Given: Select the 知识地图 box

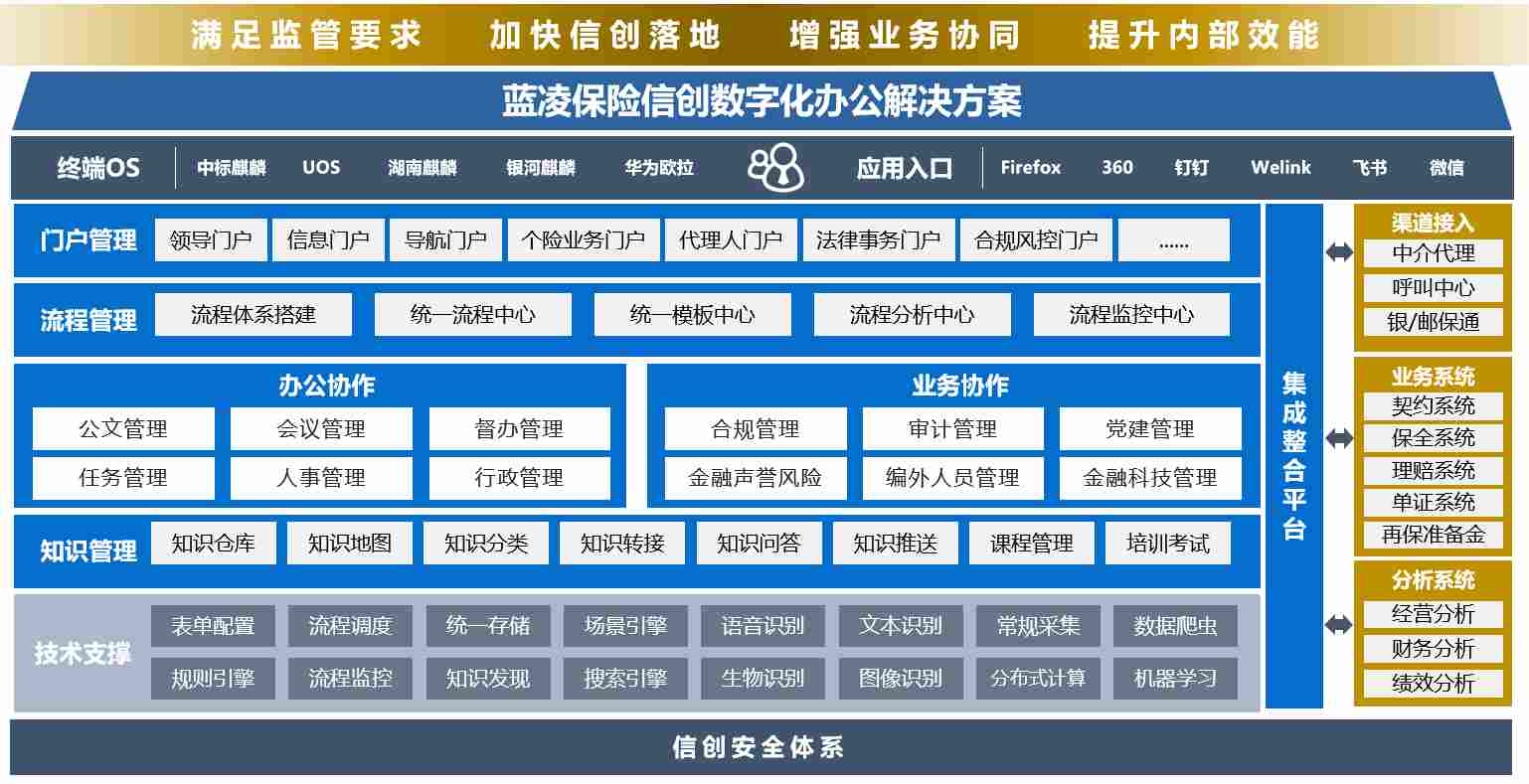Looking at the screenshot, I should coord(350,544).
